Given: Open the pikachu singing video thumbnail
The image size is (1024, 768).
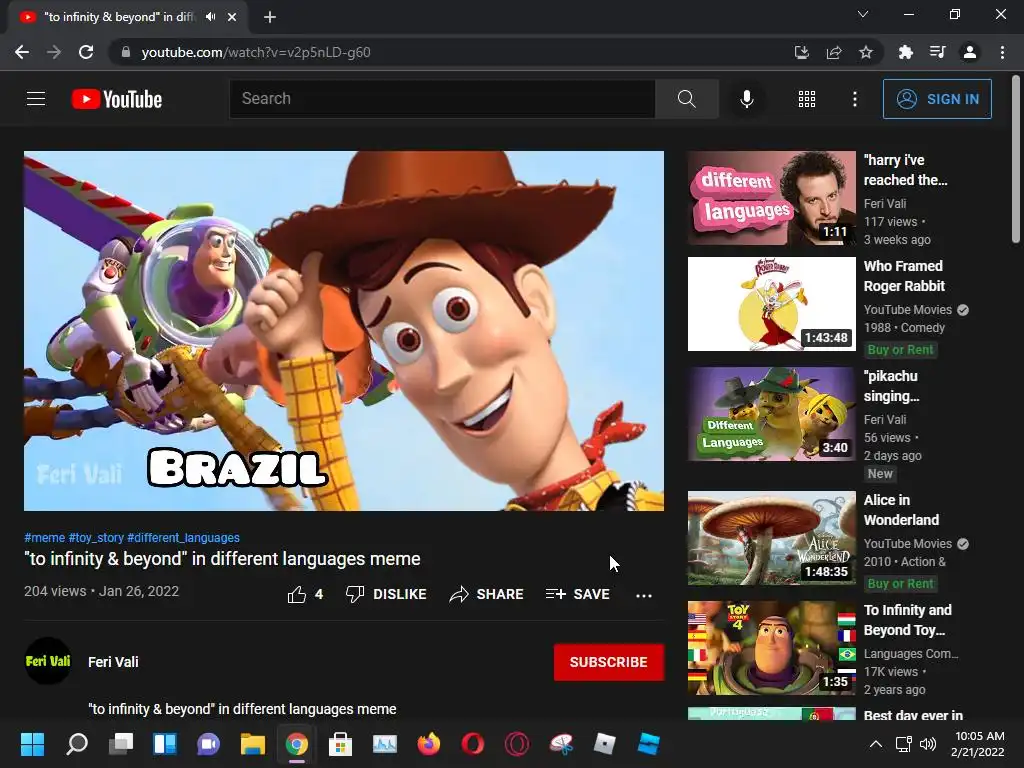Looking at the screenshot, I should [772, 414].
